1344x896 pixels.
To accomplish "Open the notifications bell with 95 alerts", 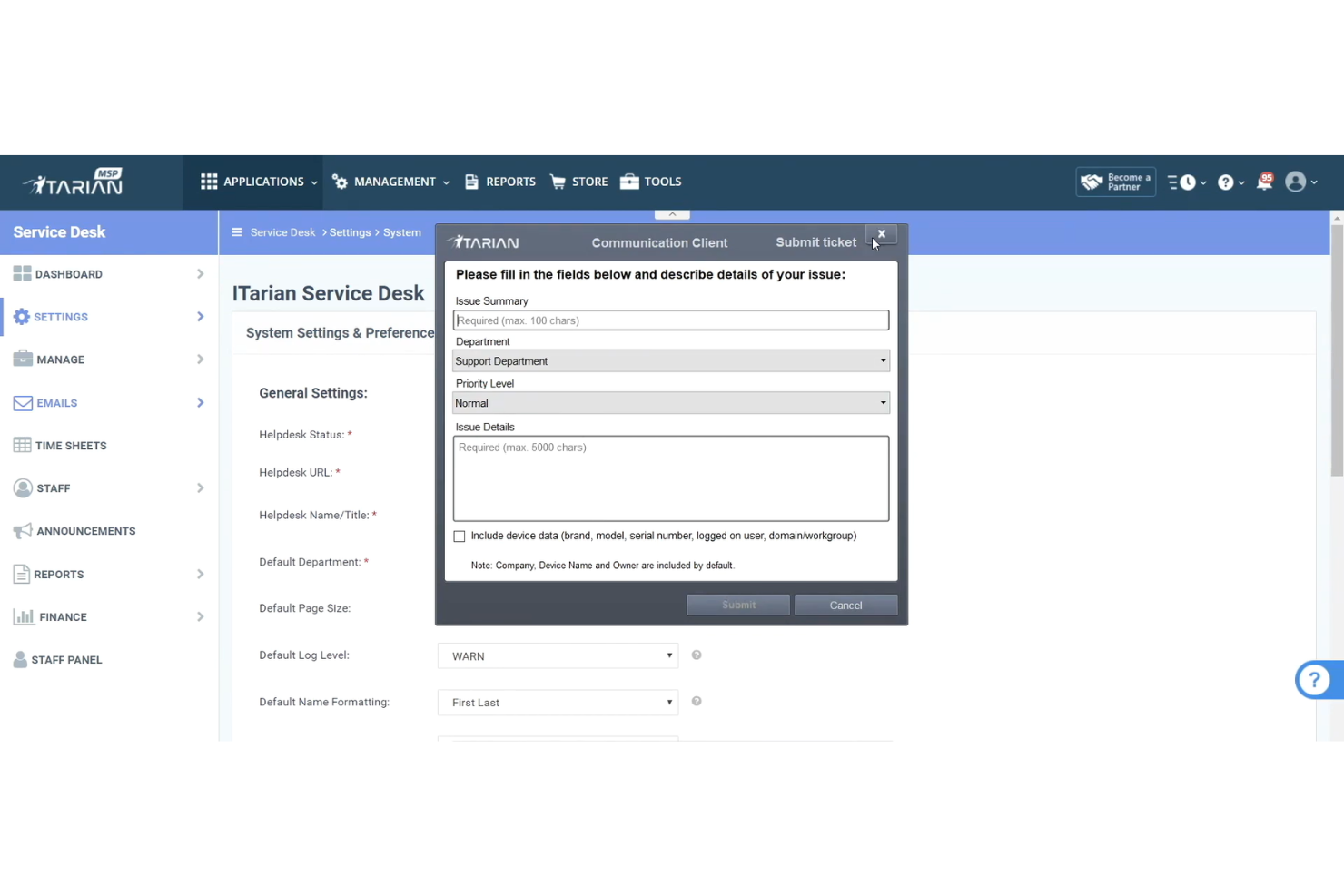I will [x=1265, y=182].
